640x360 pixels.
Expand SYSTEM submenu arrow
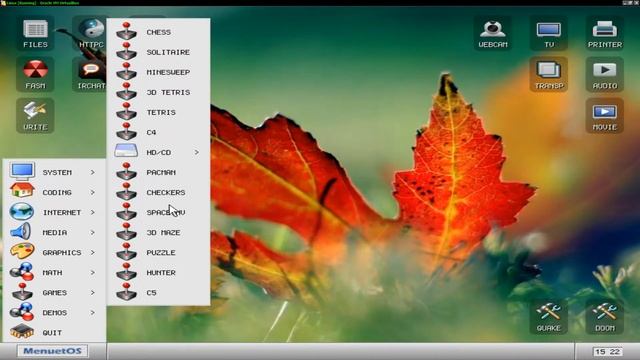coord(93,172)
